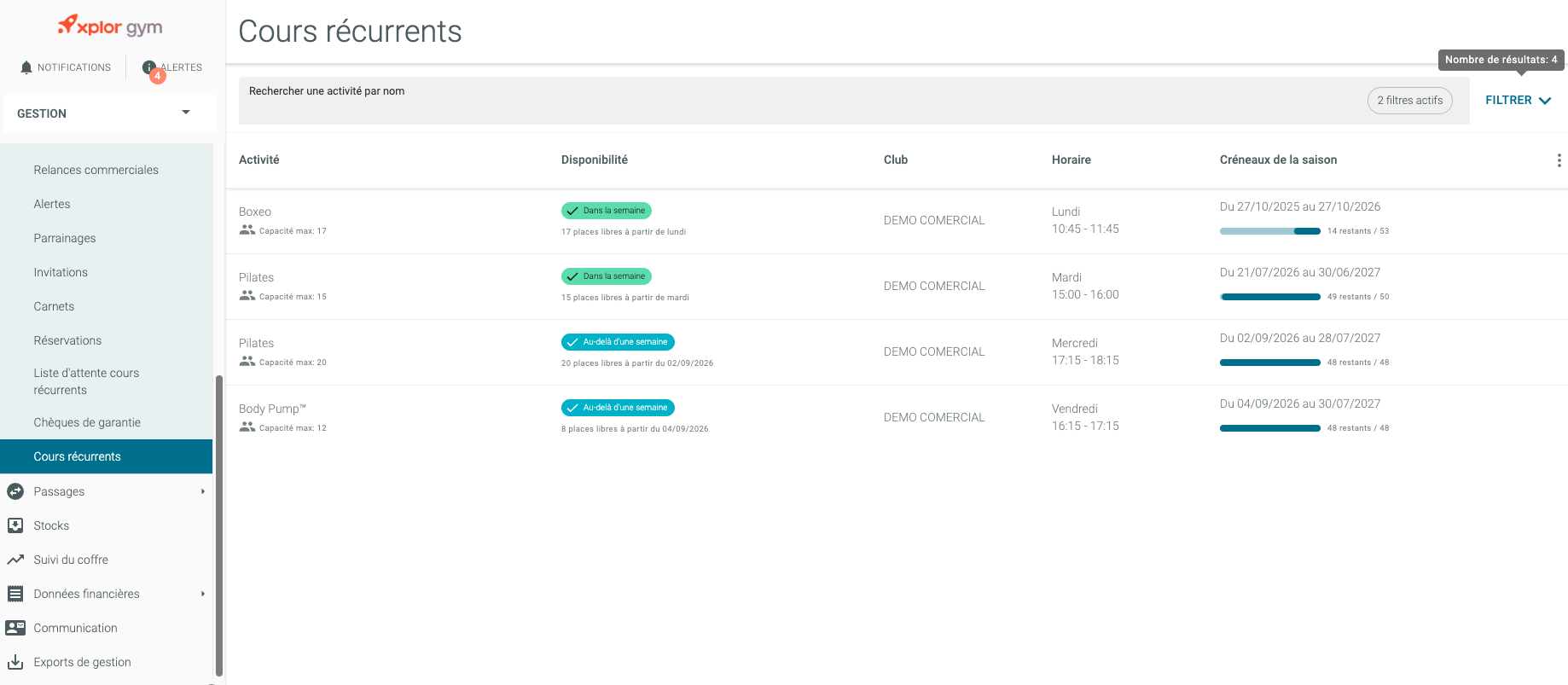
Task: Expand the Passages submenu arrow
Action: pyautogui.click(x=203, y=491)
